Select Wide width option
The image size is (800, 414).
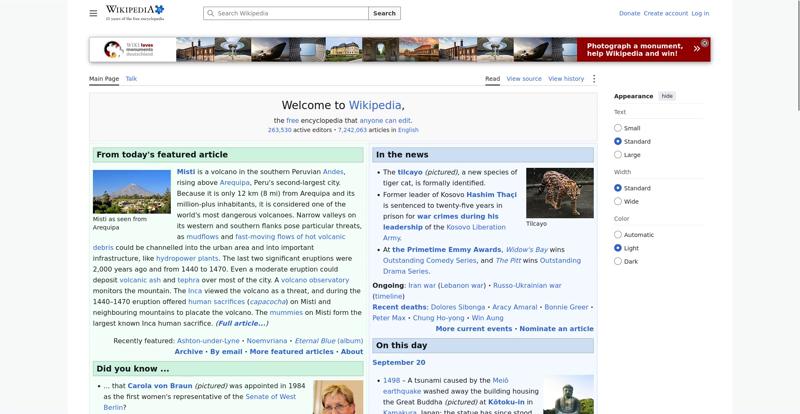tap(618, 201)
